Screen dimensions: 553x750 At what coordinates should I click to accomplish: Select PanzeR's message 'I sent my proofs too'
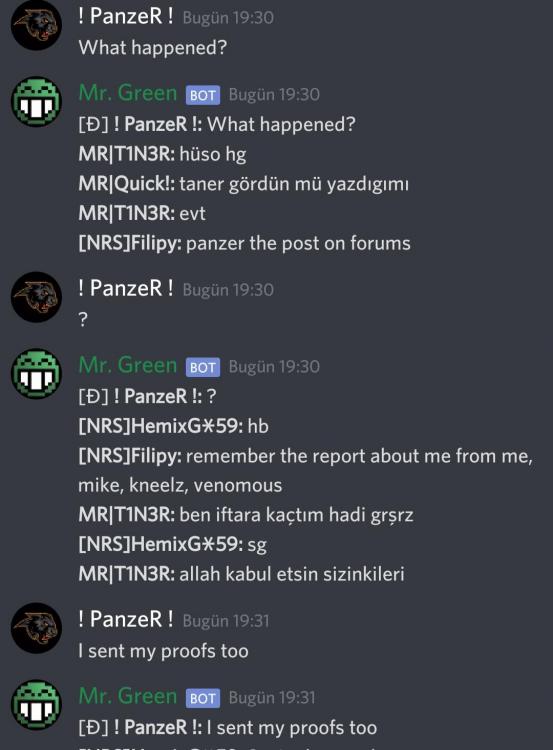[164, 651]
